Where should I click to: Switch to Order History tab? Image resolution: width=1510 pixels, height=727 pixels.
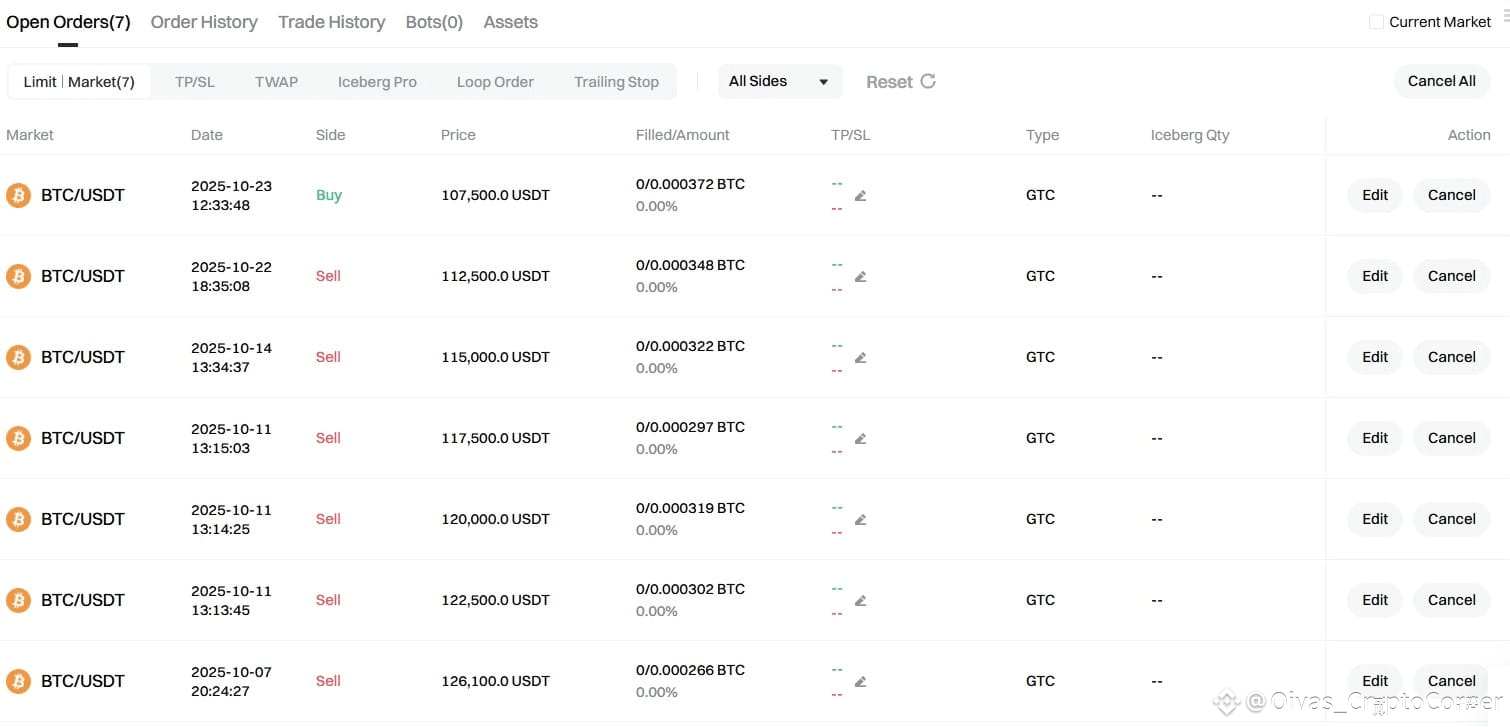[204, 22]
